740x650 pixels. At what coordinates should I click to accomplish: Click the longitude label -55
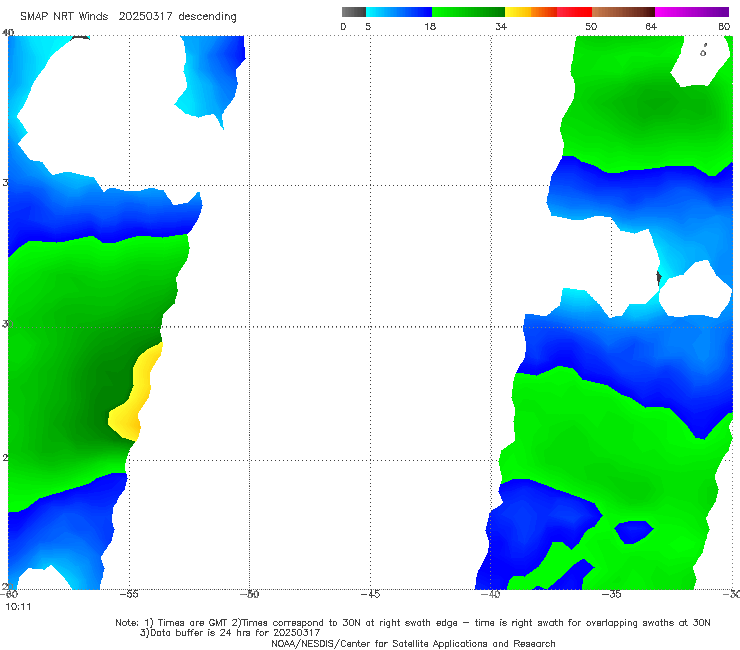(129, 594)
